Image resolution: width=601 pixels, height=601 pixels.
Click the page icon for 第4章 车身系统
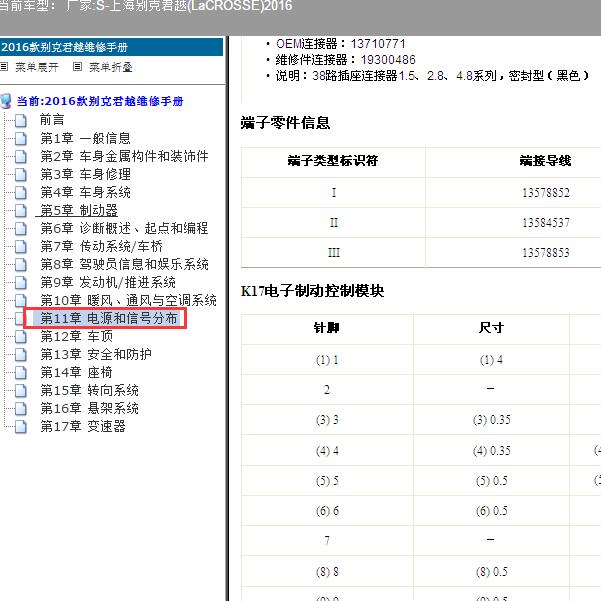pos(21,192)
